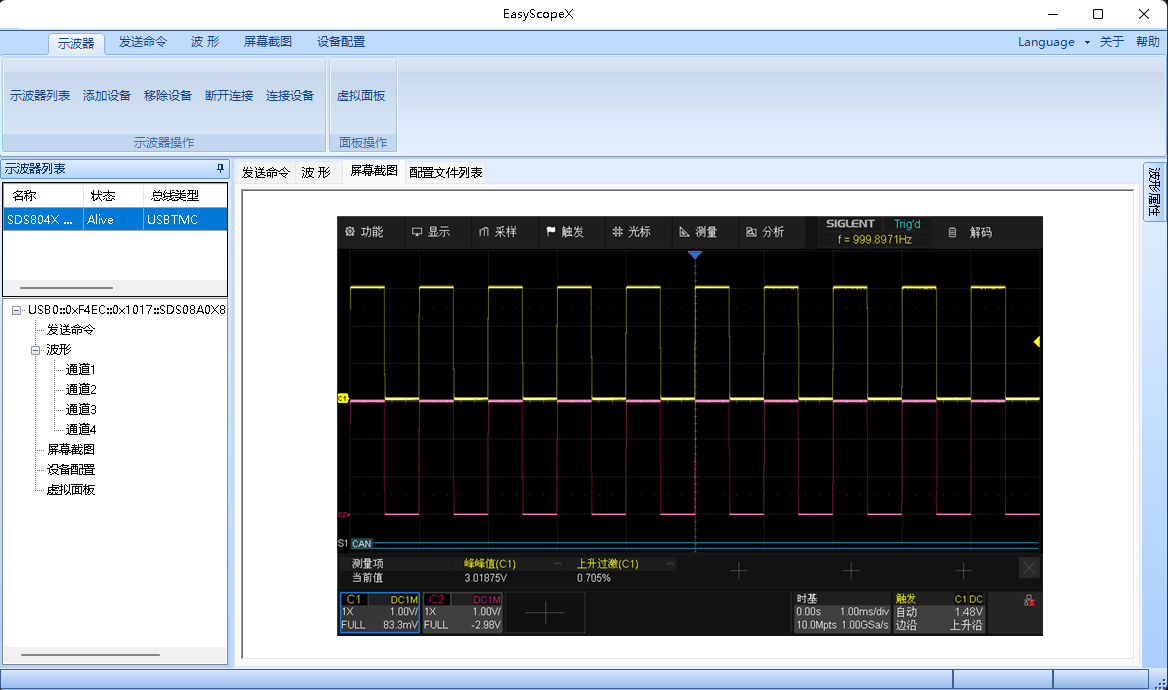Click the 连接设备 ribbon button
1168x690 pixels.
pyautogui.click(x=290, y=95)
